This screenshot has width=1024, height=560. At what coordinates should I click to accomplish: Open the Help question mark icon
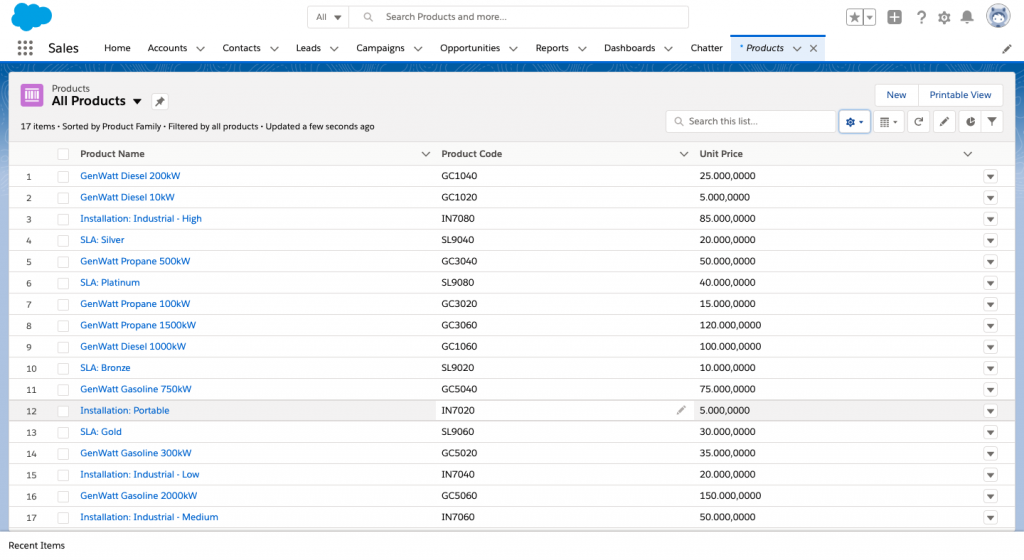[x=921, y=18]
